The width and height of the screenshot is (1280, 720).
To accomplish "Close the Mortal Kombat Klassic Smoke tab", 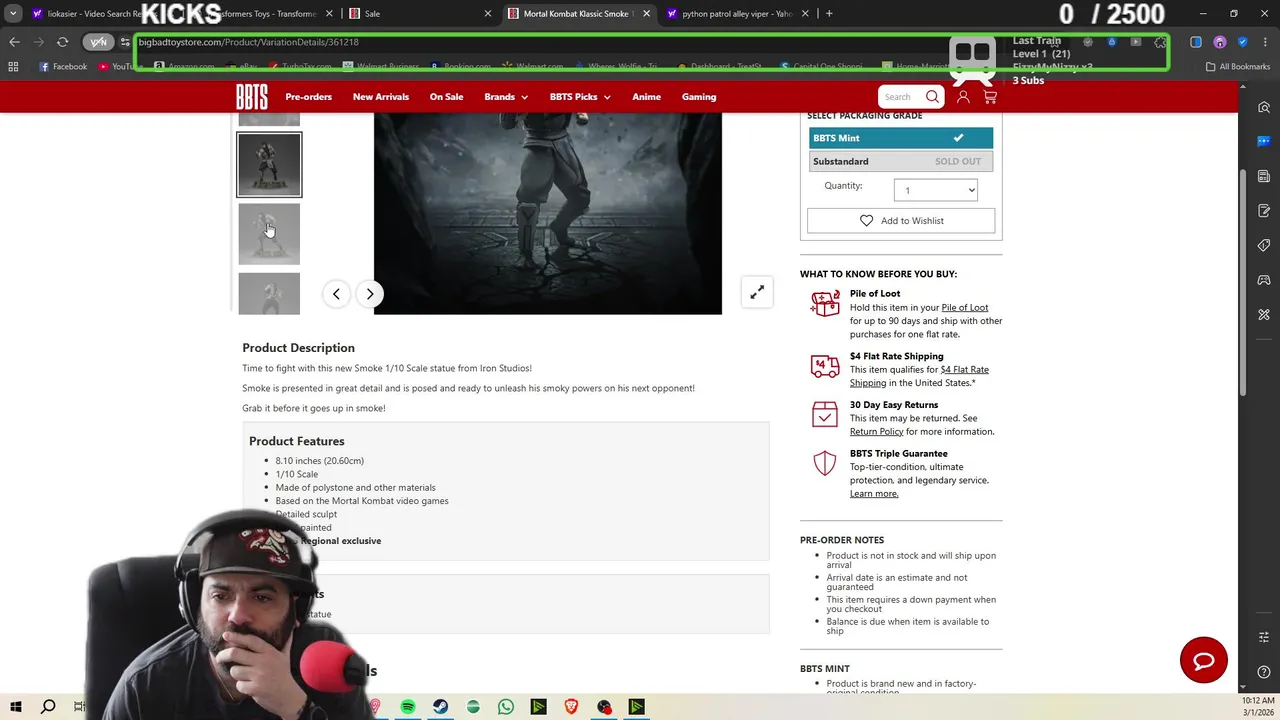I will pyautogui.click(x=646, y=13).
